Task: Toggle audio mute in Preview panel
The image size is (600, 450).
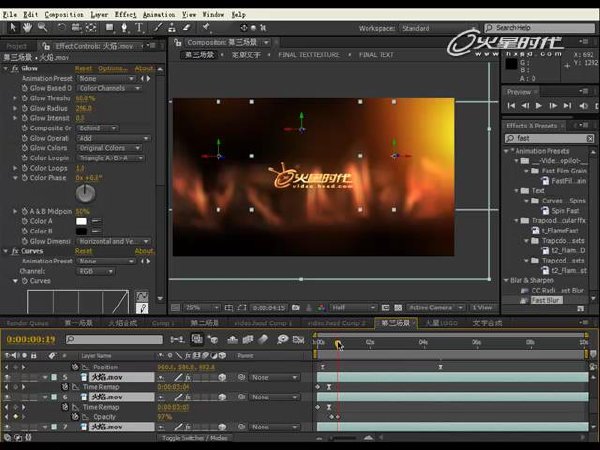Action: (583, 106)
